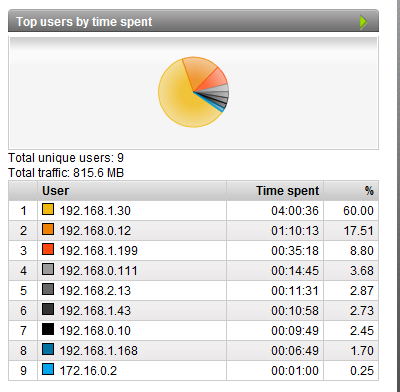Click the dark gray swatch for 192.168.1.43

[48, 309]
